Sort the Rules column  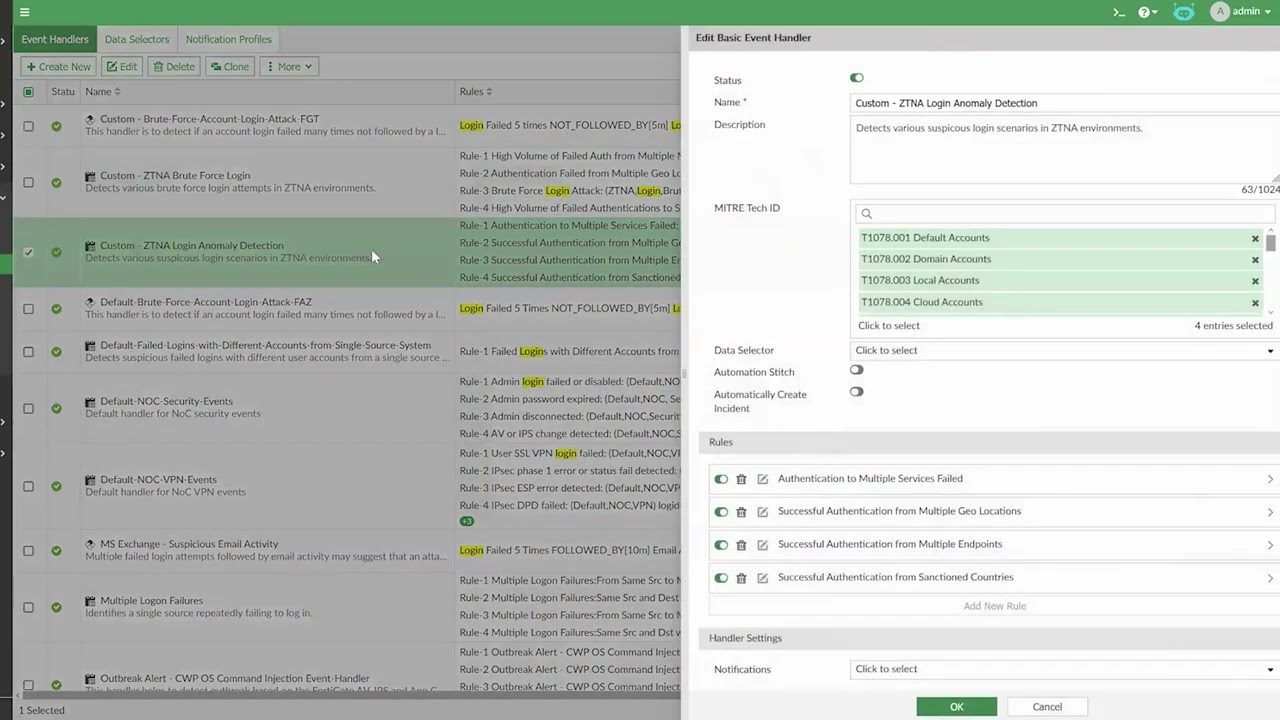(476, 92)
